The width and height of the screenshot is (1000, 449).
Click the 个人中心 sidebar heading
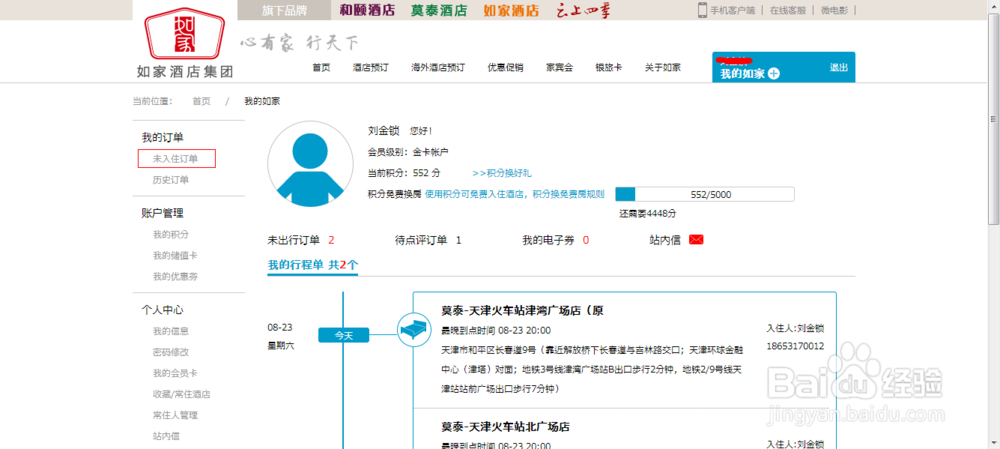pos(163,310)
